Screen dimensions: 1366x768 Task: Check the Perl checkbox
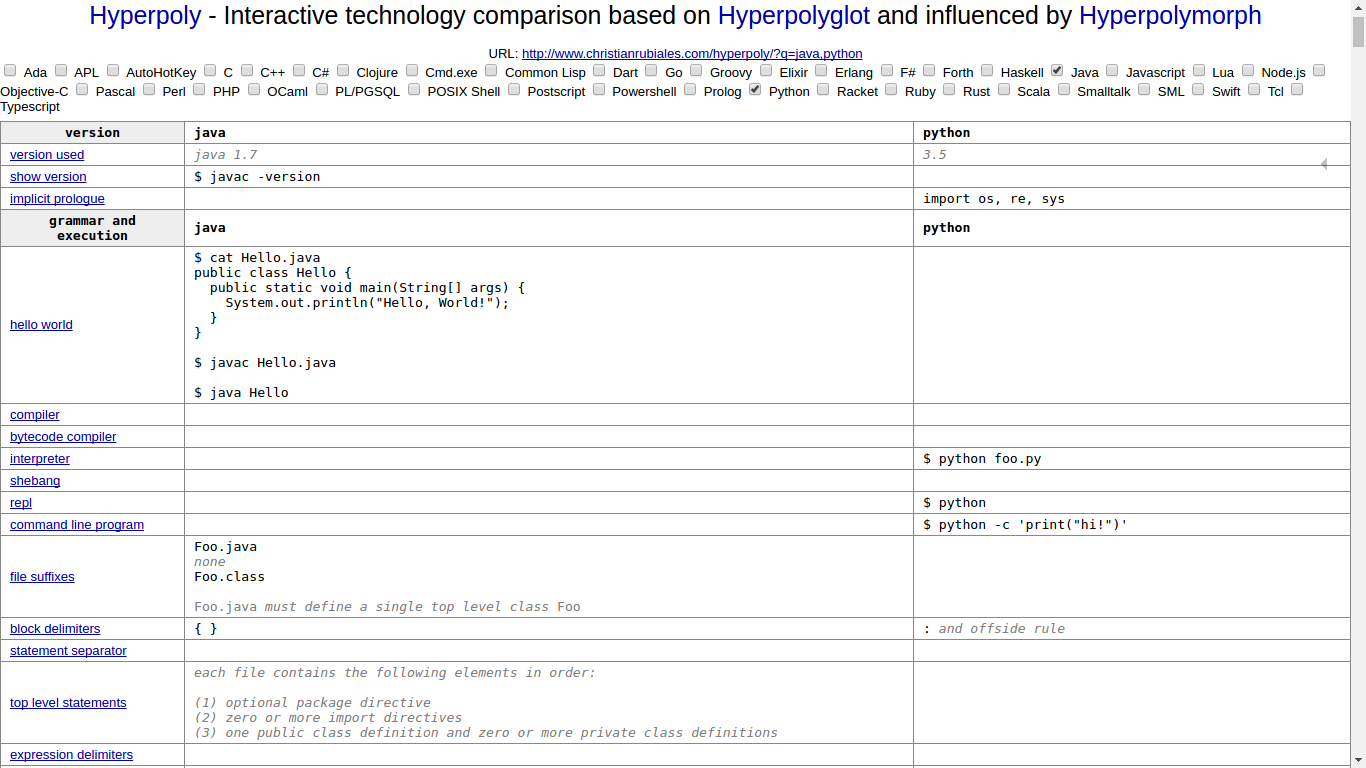[x=149, y=89]
